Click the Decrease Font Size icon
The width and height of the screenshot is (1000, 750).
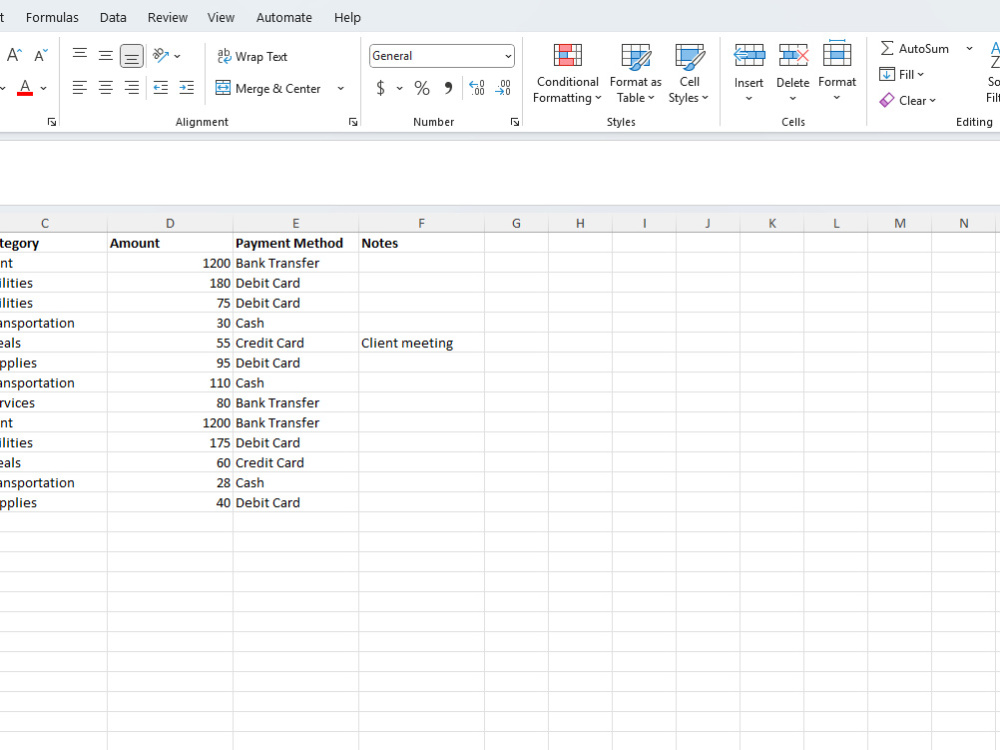tap(41, 55)
